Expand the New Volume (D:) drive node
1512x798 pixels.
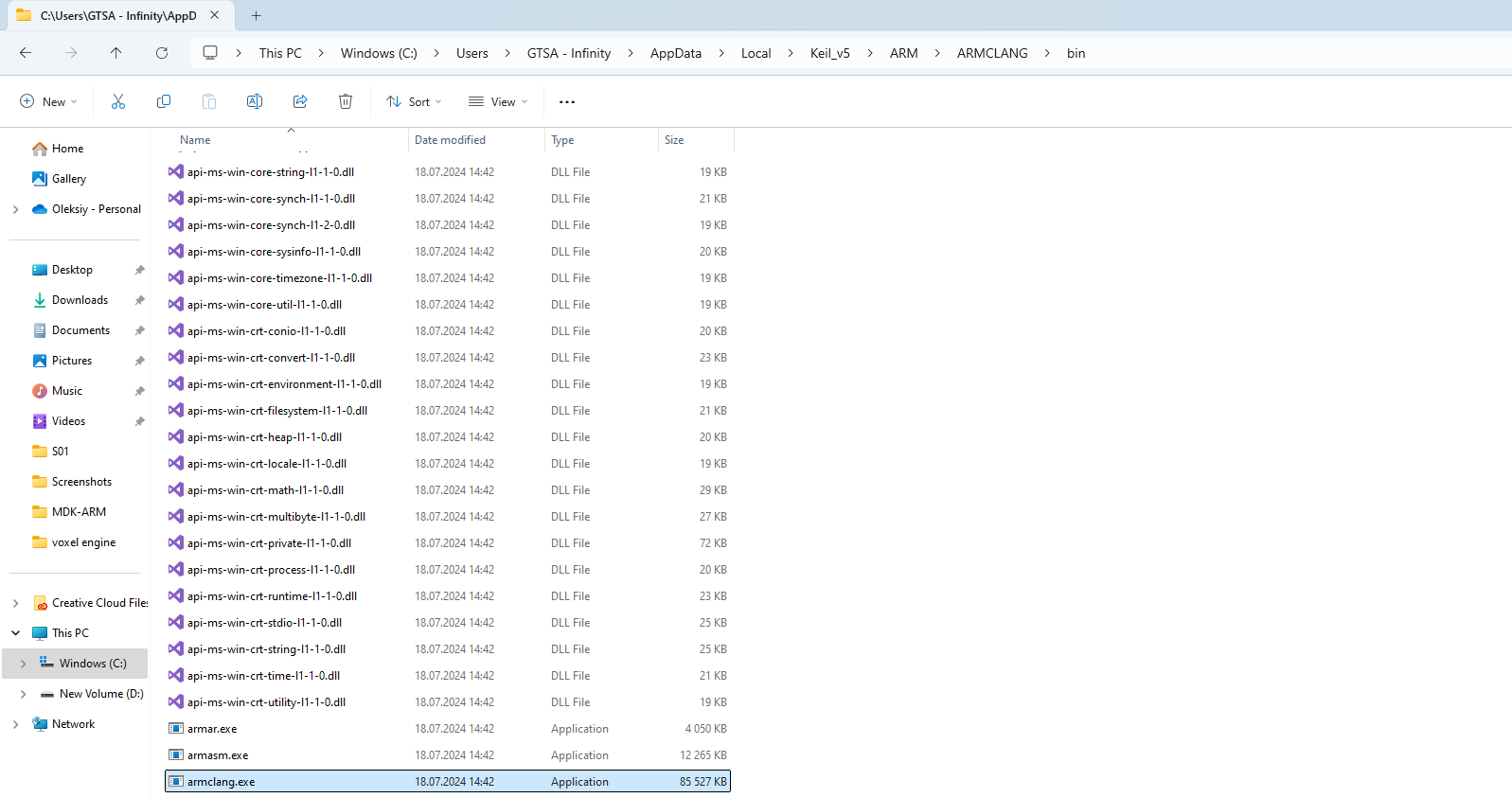[24, 694]
